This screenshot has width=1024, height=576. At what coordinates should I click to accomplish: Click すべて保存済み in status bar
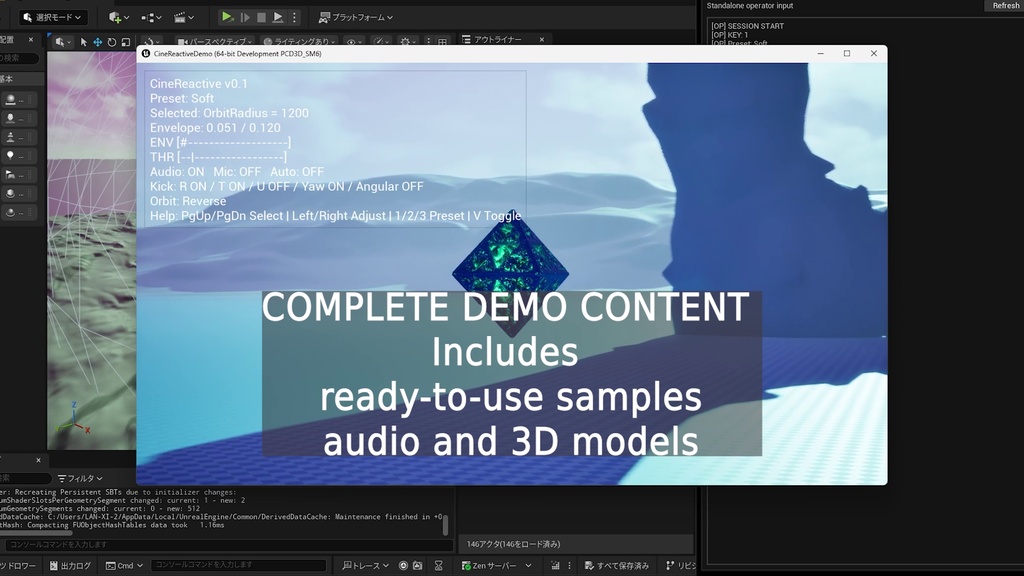616,566
